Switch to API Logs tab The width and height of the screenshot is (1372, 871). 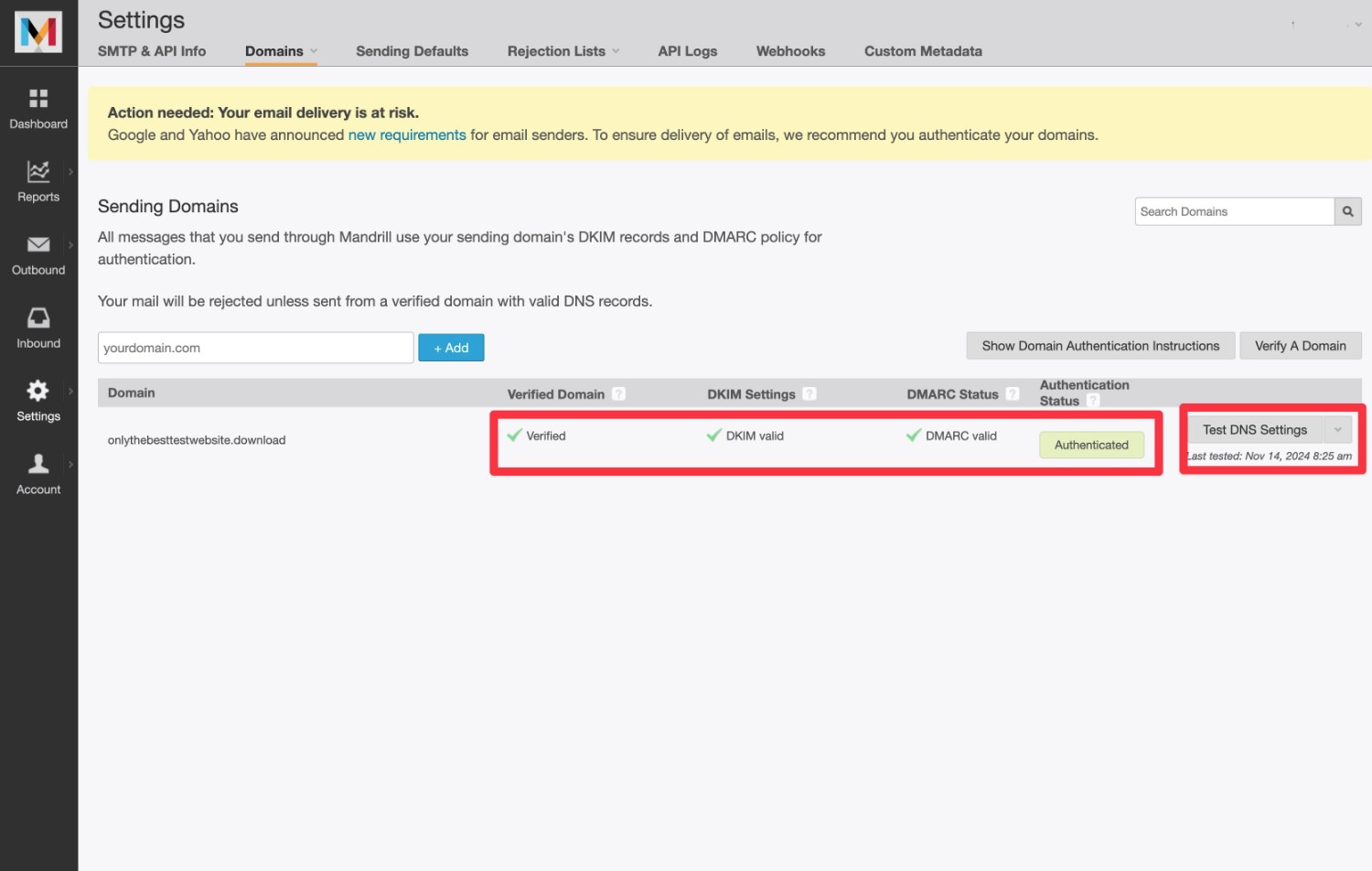click(688, 51)
